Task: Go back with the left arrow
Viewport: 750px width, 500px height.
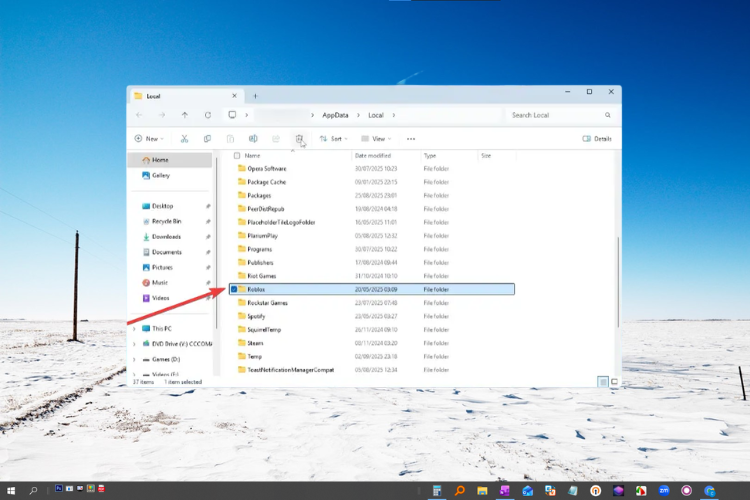Action: click(x=139, y=115)
